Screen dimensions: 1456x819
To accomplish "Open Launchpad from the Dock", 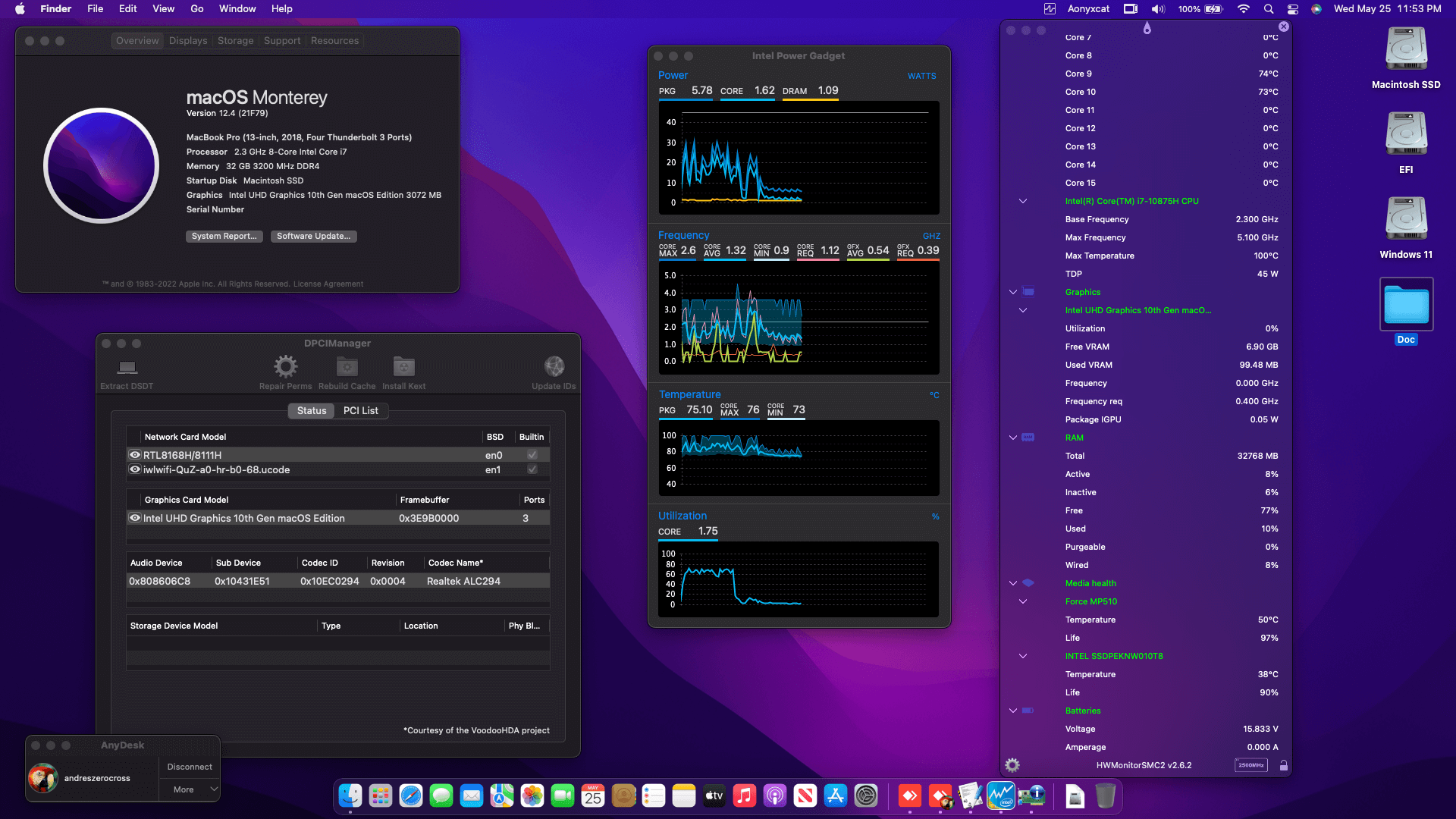I will [381, 795].
